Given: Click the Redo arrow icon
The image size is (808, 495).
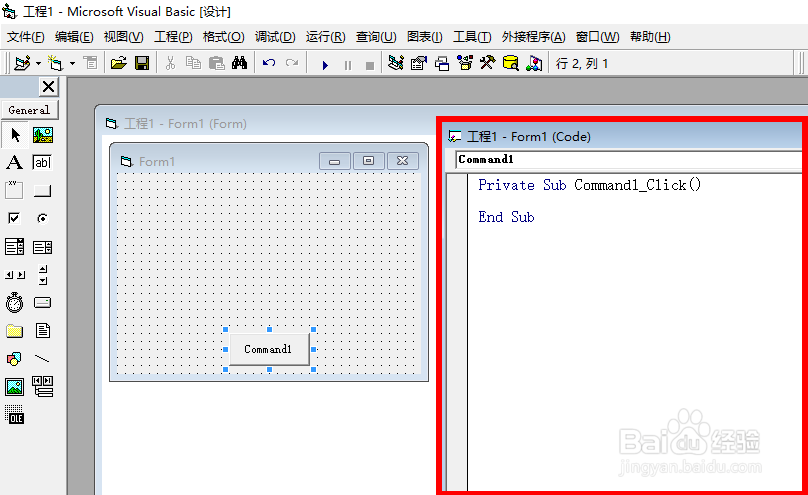Looking at the screenshot, I should [292, 63].
